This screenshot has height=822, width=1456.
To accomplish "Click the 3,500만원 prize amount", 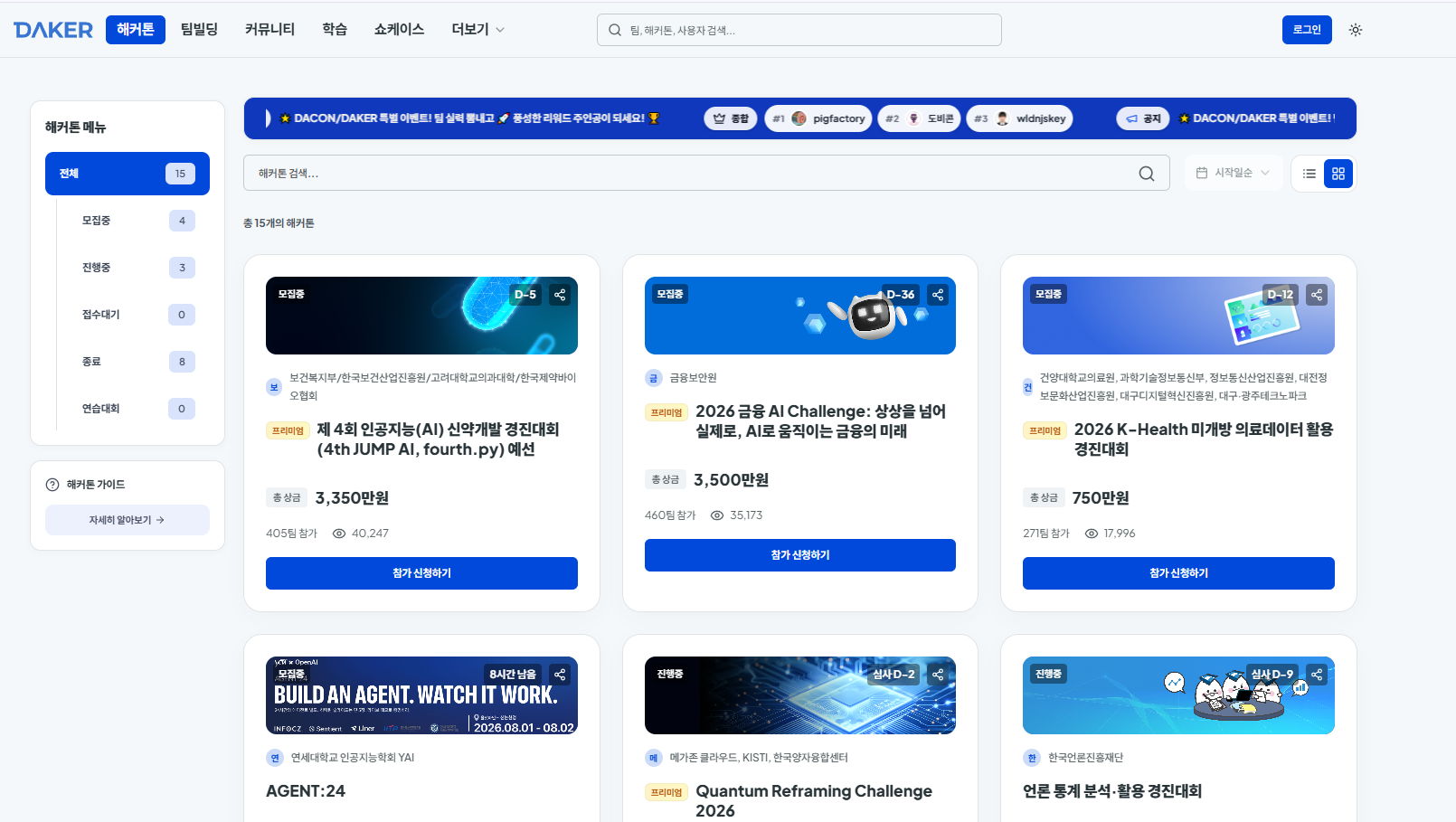I will 731,480.
